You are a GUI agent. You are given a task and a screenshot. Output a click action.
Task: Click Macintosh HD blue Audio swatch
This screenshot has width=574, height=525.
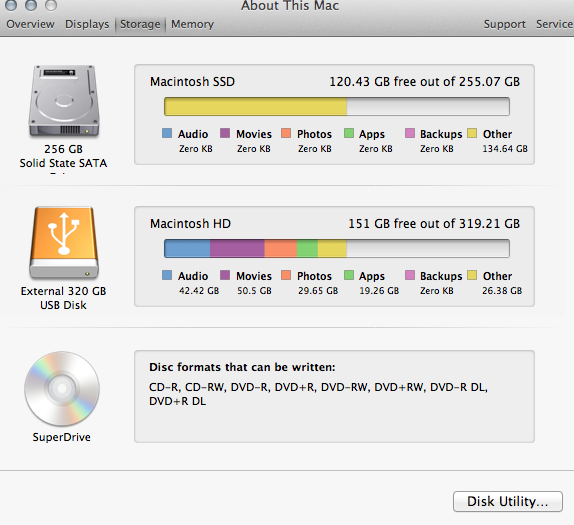point(167,275)
